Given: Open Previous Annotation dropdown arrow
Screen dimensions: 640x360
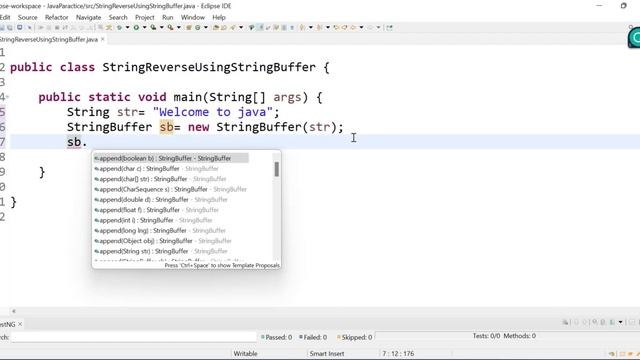Looking at the screenshot, I should 328,28.
